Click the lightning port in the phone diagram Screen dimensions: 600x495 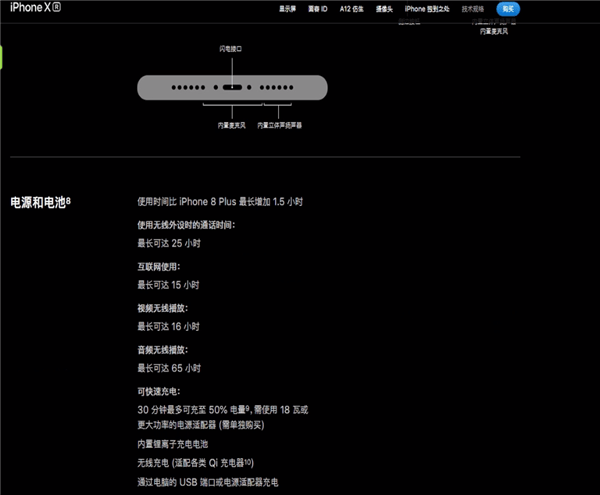click(232, 87)
